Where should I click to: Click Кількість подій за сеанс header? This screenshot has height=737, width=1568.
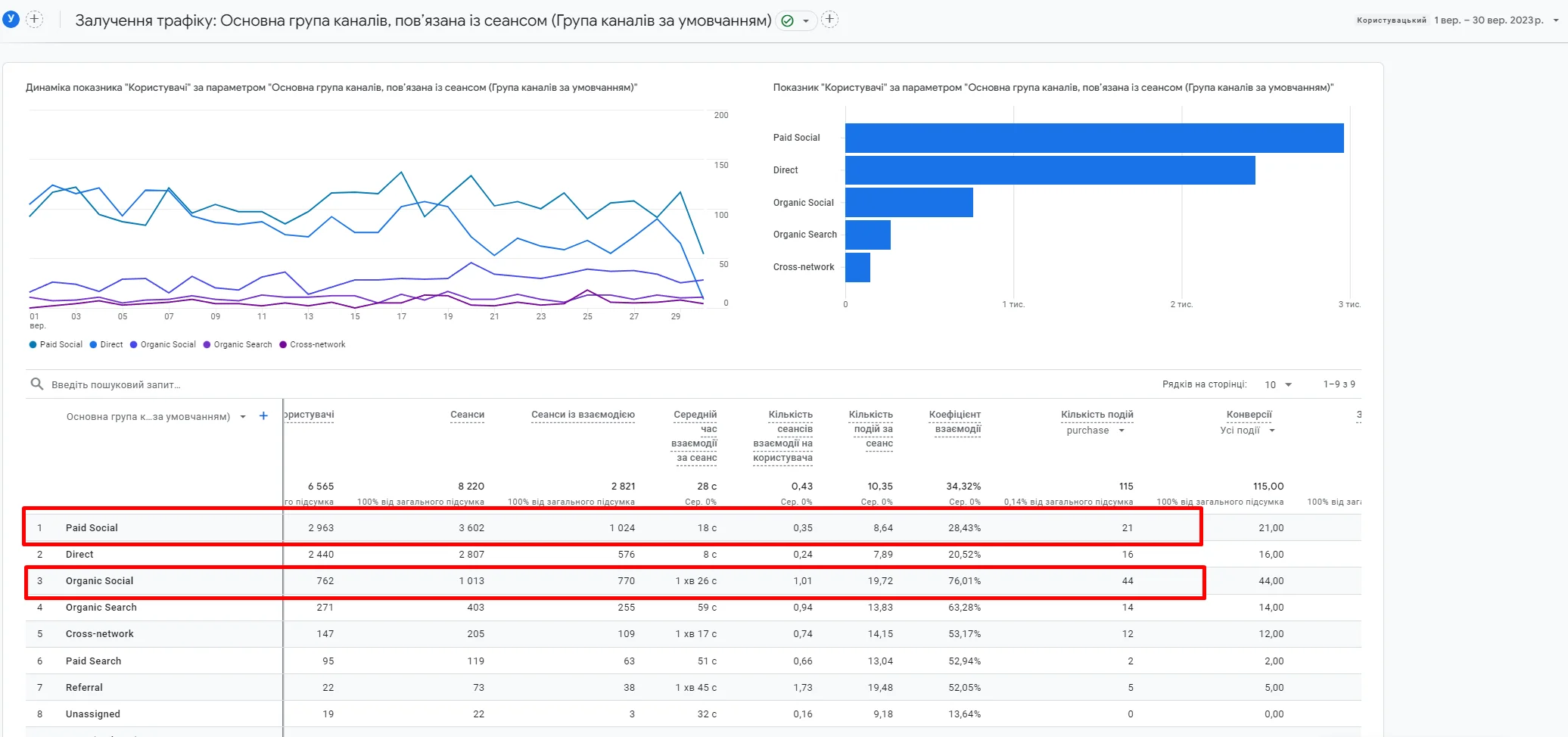coord(871,429)
